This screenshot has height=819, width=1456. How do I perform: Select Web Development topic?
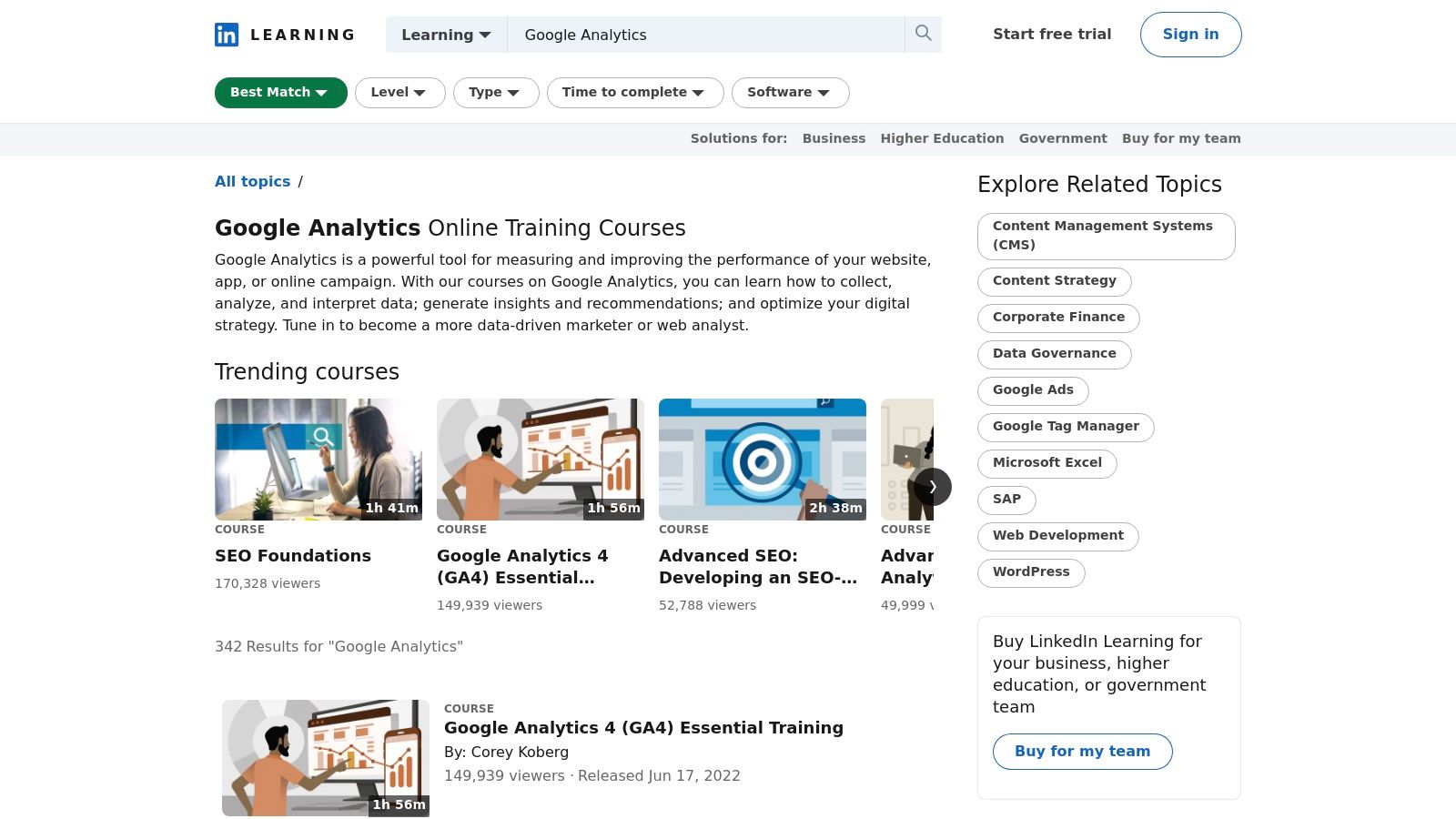pos(1058,536)
